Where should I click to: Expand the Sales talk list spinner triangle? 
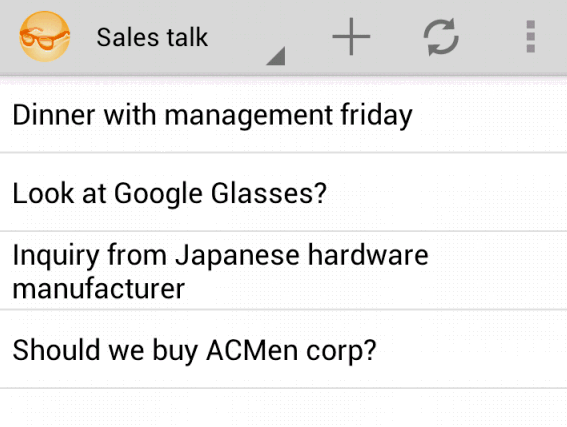(x=276, y=56)
